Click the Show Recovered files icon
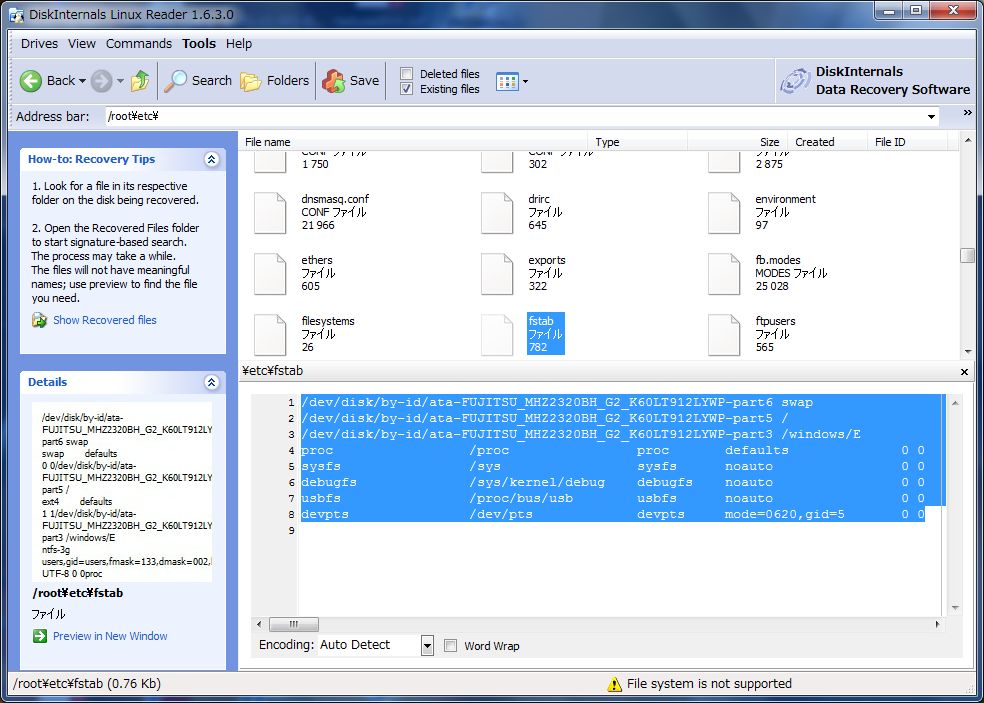 [40, 320]
